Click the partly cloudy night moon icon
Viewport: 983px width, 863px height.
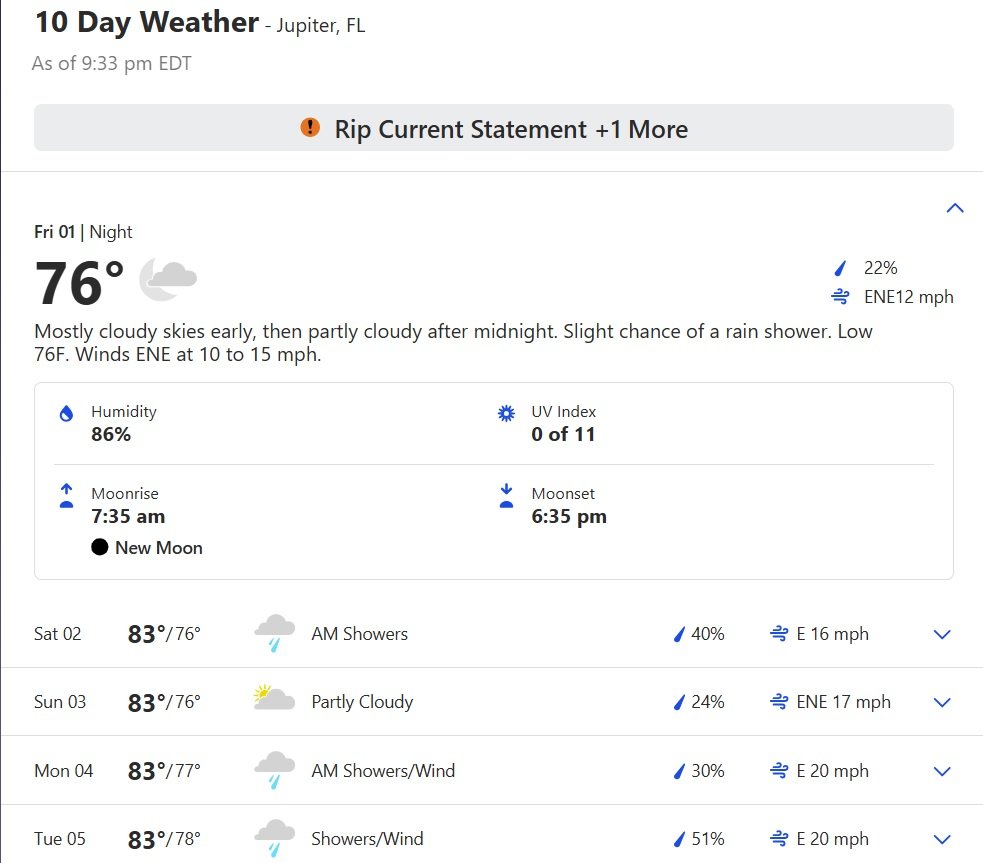pos(167,280)
